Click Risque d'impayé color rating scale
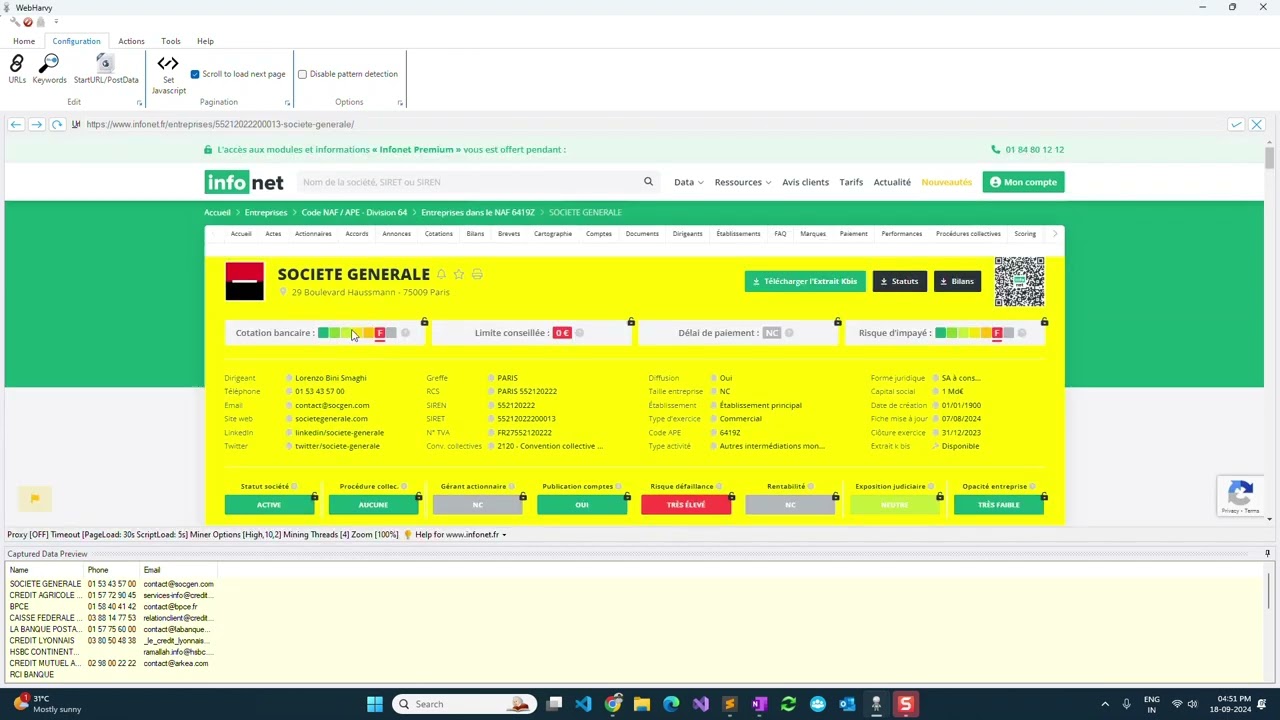 click(x=975, y=333)
